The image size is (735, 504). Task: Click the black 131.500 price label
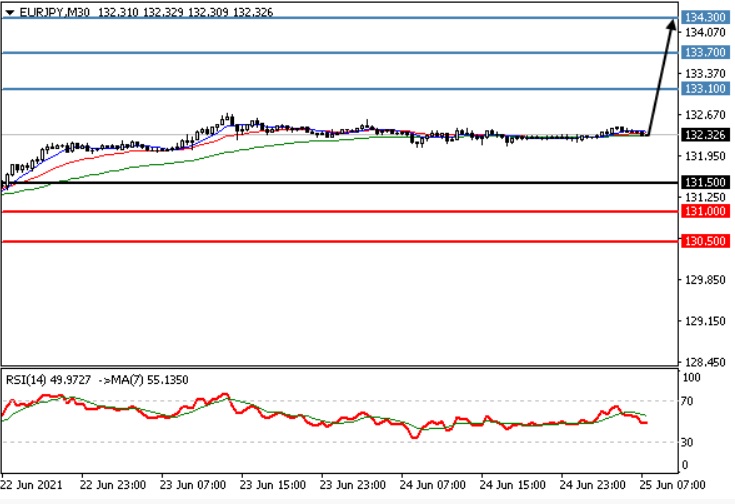[x=705, y=182]
